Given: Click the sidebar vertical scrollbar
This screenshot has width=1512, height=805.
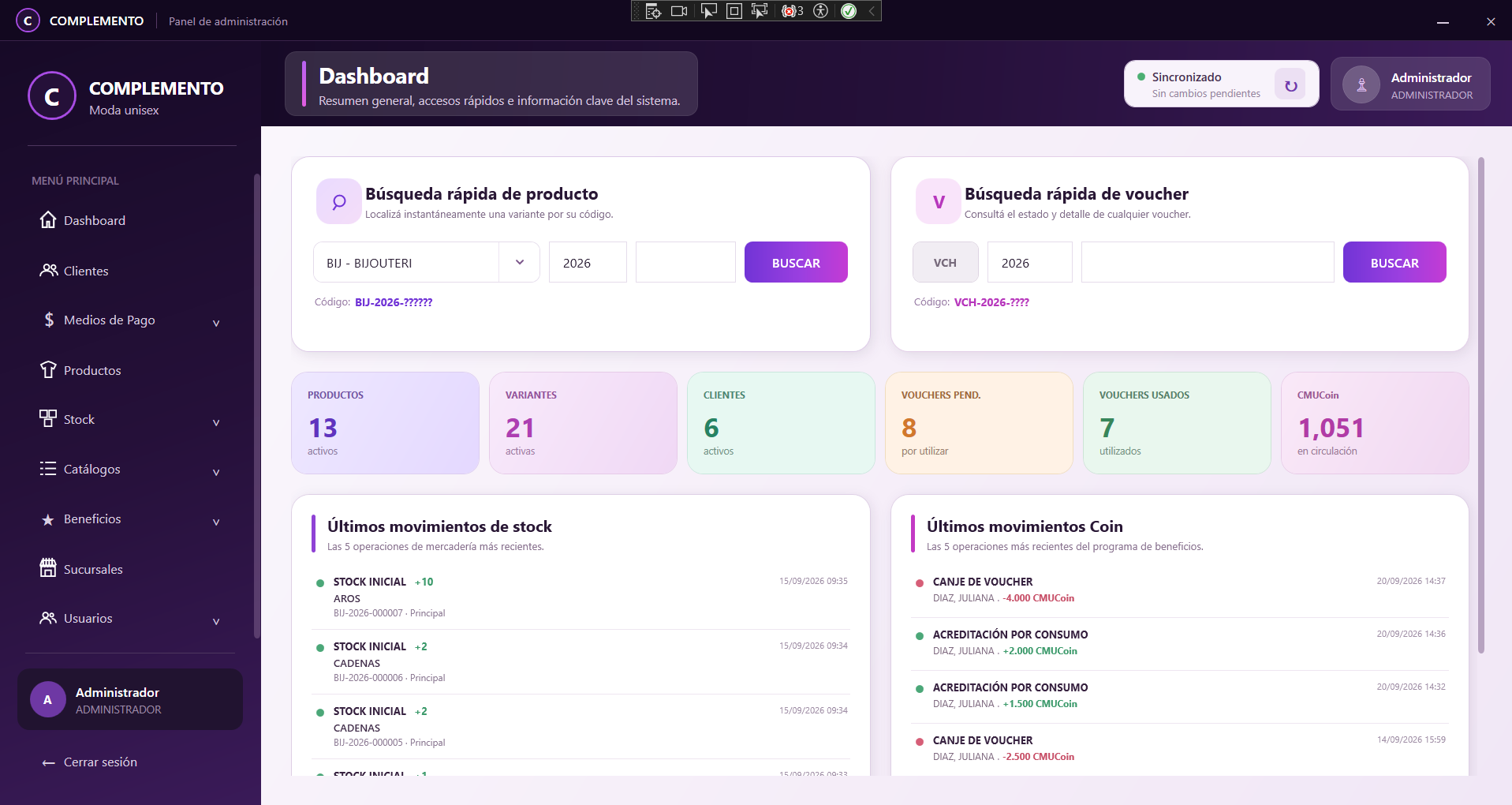Looking at the screenshot, I should pos(256,406).
